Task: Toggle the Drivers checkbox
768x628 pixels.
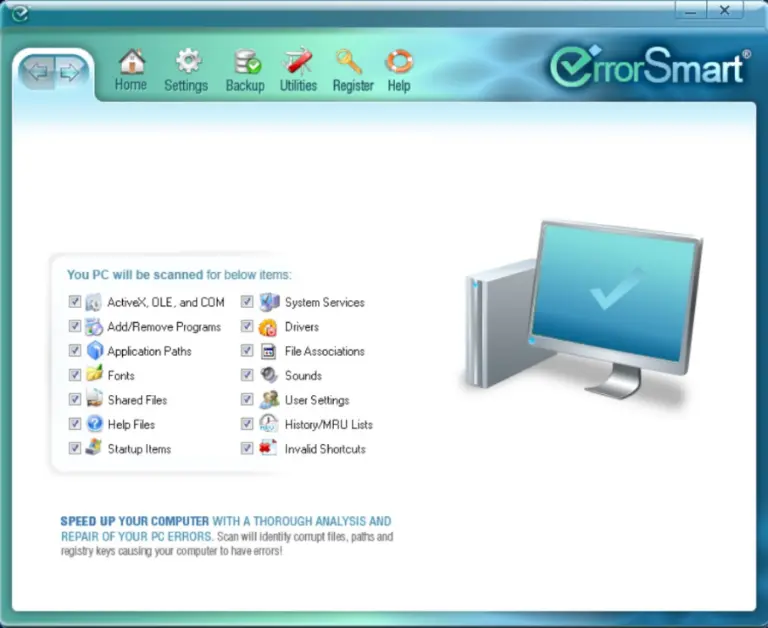Action: [x=247, y=326]
